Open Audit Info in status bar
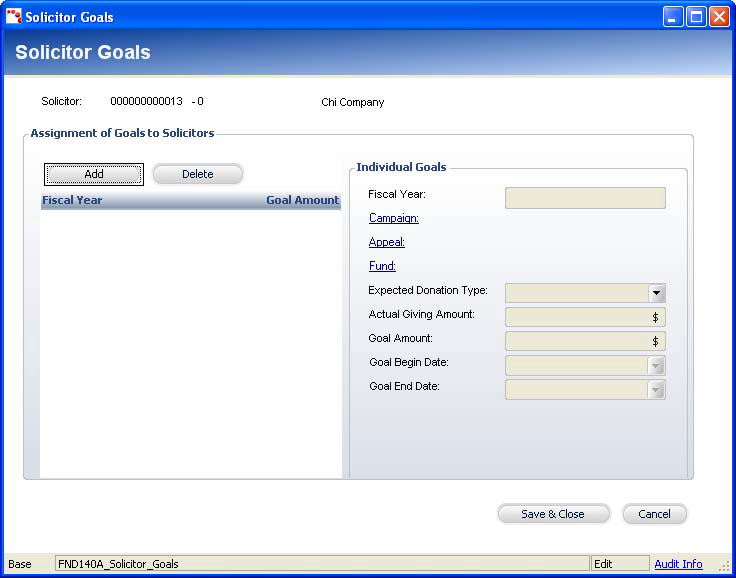The height and width of the screenshot is (578, 736). point(678,564)
